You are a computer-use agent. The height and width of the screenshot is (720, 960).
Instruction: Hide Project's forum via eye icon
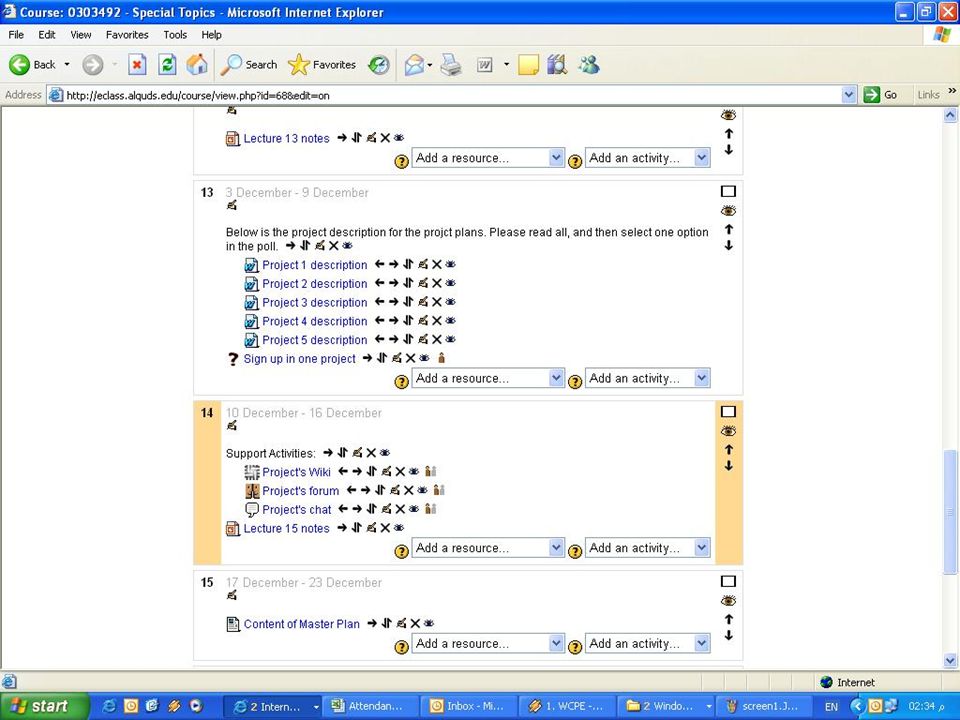tap(422, 490)
